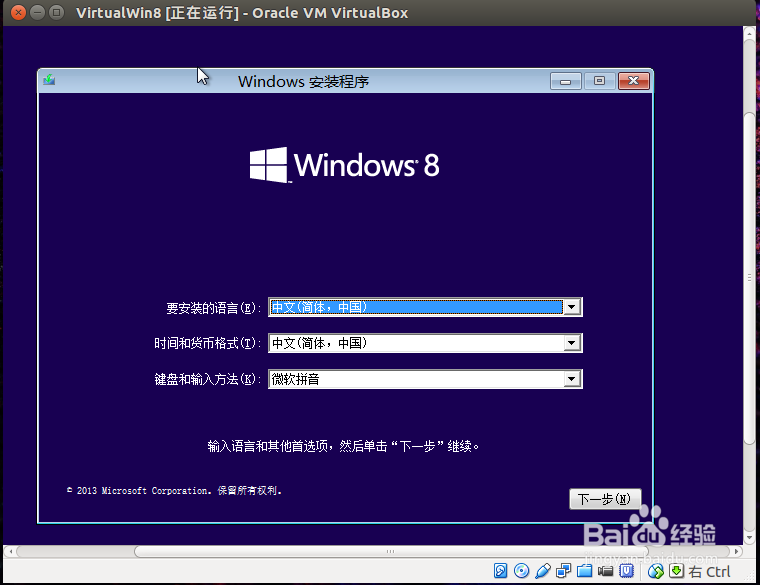
Task: Open the shared folders status icon
Action: 585,571
